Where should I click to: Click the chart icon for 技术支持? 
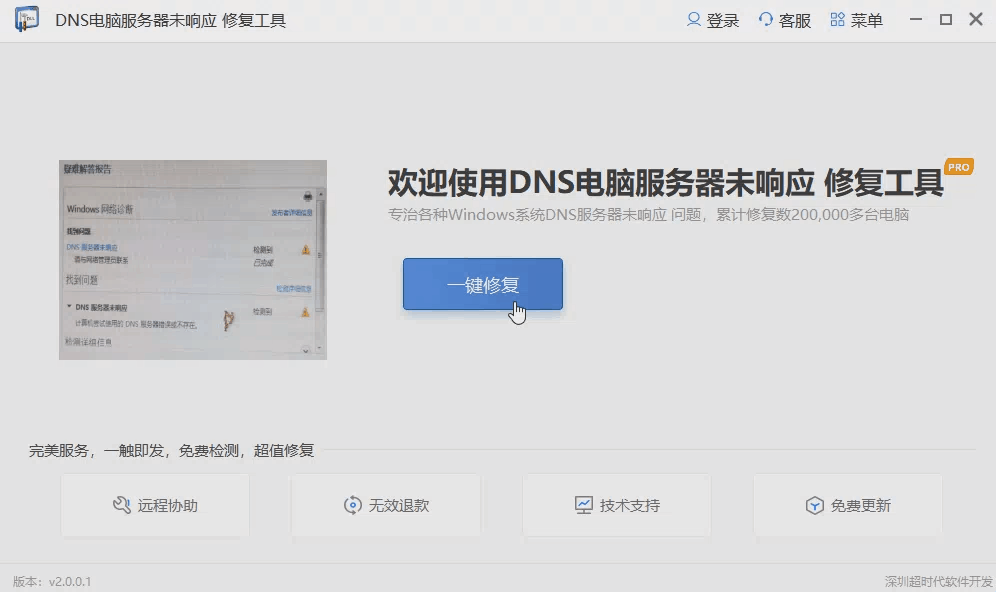pyautogui.click(x=583, y=506)
